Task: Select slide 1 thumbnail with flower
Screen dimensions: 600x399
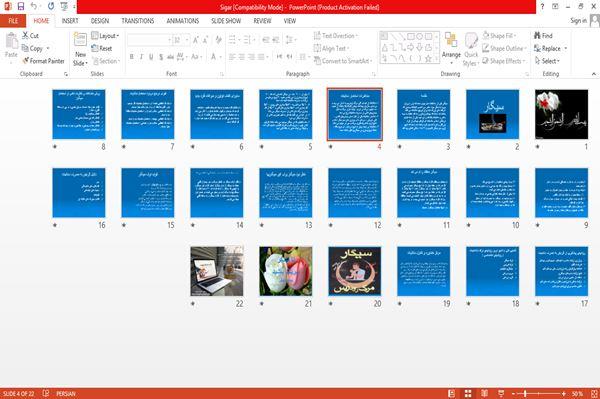Action: 561,114
